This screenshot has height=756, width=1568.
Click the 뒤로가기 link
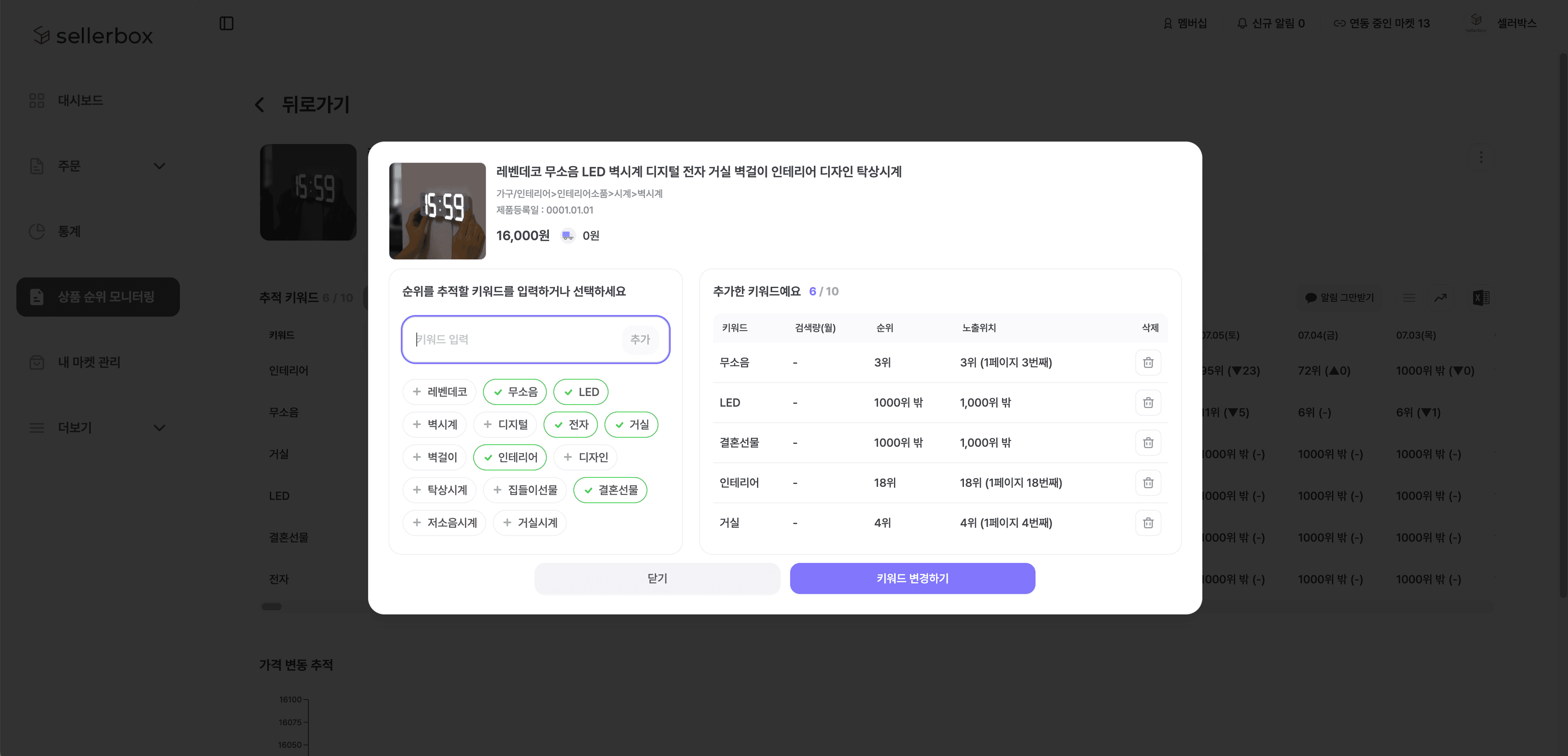(x=315, y=105)
